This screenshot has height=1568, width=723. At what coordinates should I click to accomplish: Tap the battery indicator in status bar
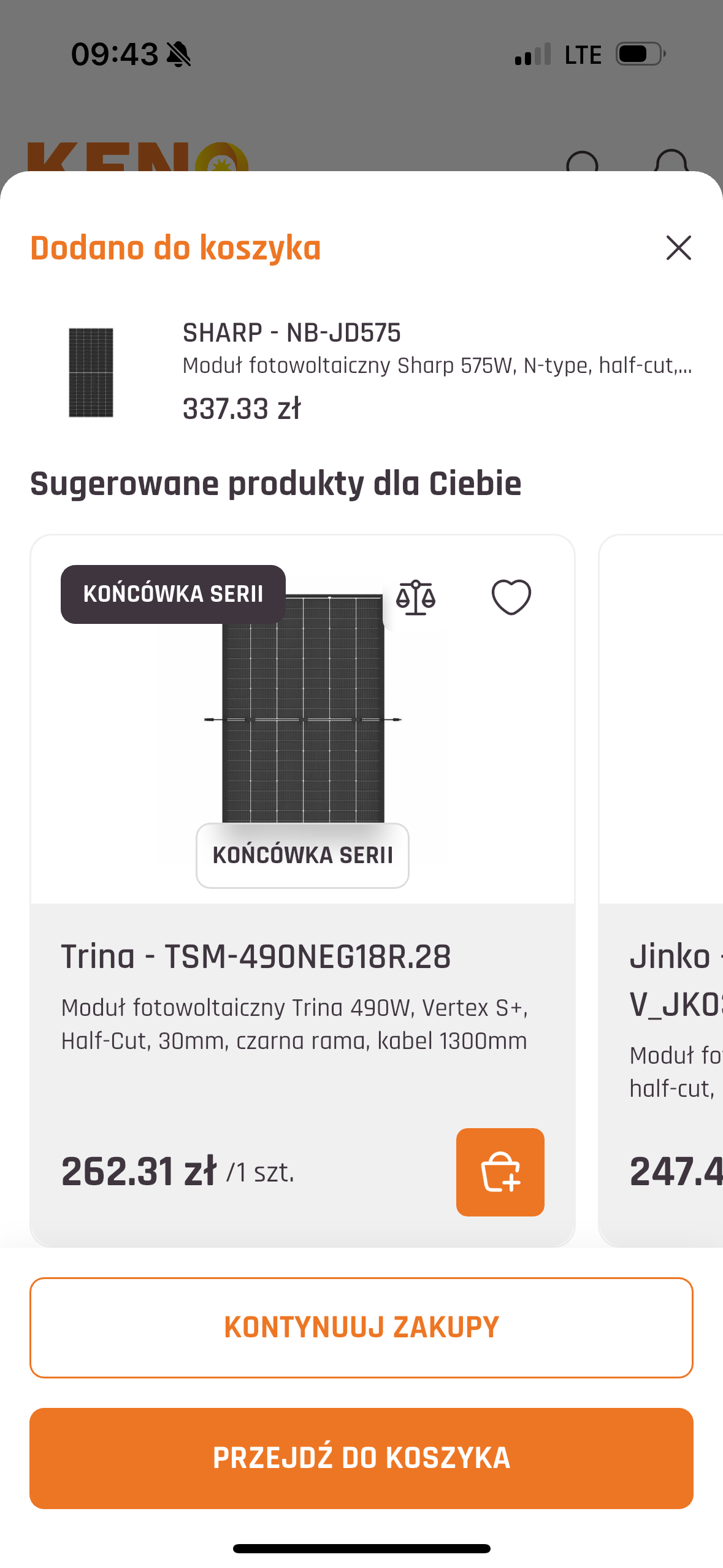640,54
